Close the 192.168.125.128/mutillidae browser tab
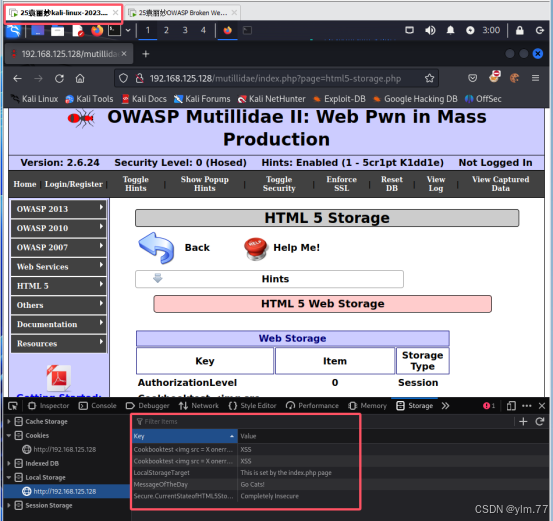Image resolution: width=553 pixels, height=521 pixels. (x=124, y=54)
